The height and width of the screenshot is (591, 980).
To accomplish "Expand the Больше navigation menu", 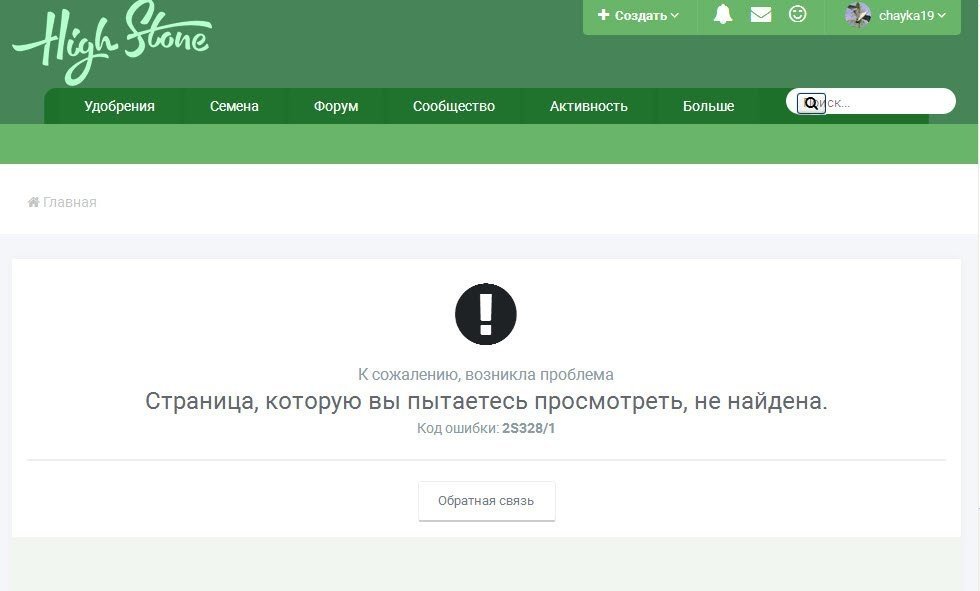I will (x=708, y=106).
